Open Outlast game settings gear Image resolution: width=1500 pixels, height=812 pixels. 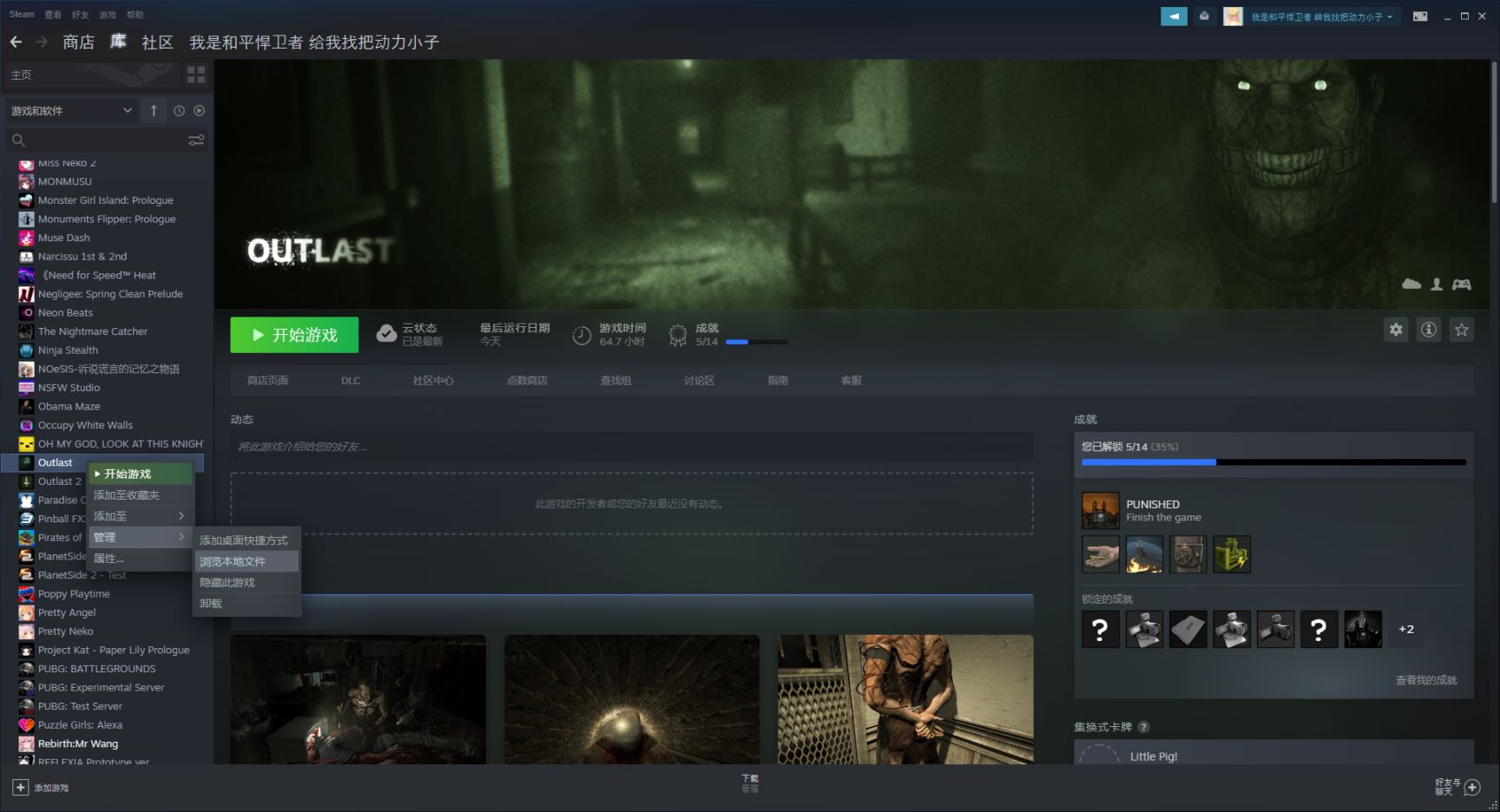[1396, 330]
